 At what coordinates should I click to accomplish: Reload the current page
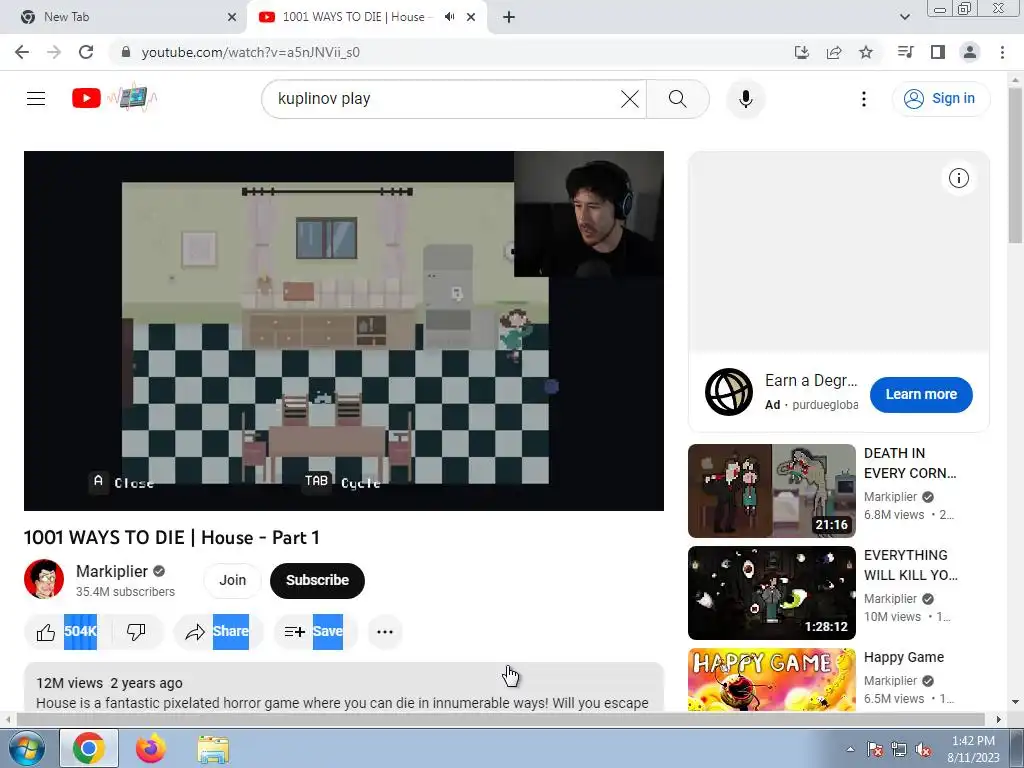[x=86, y=52]
